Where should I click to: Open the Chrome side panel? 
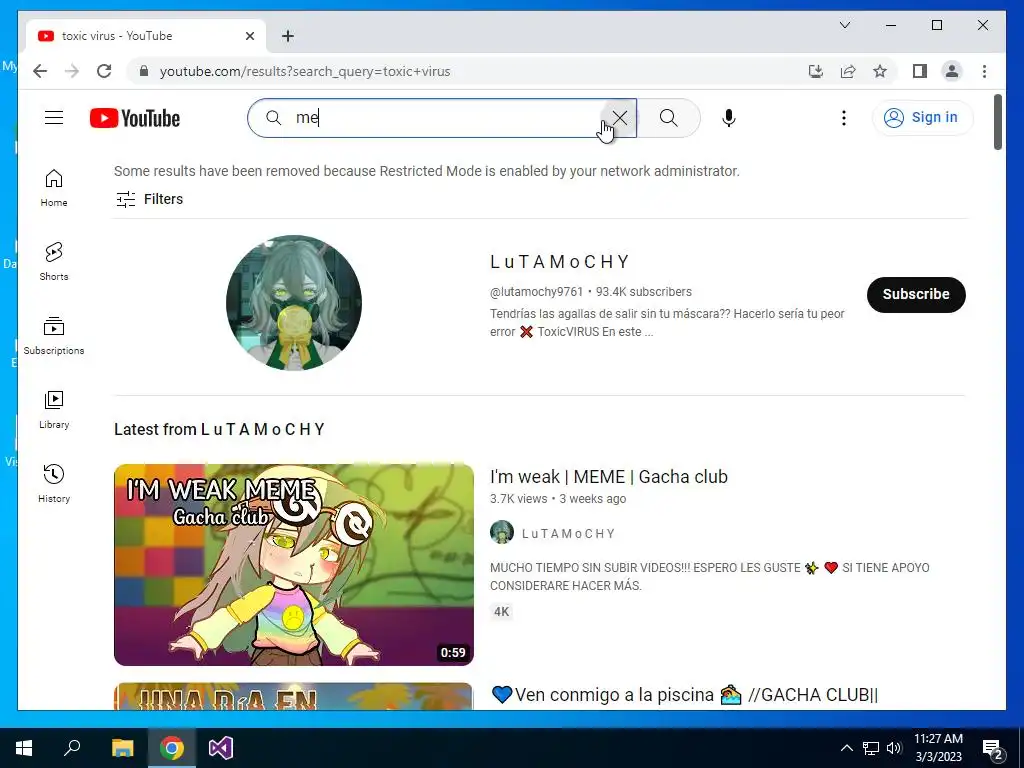point(920,71)
